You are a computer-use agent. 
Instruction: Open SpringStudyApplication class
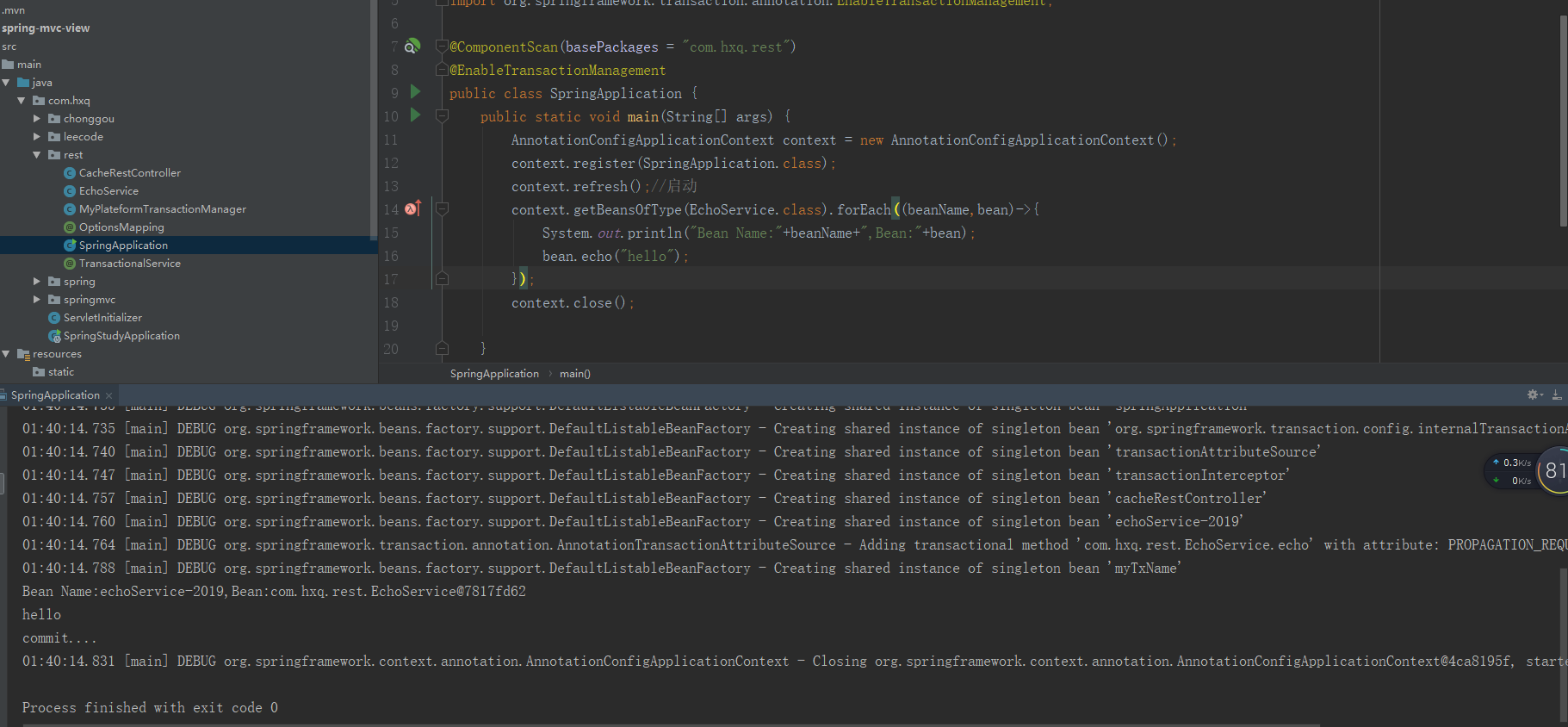coord(121,336)
